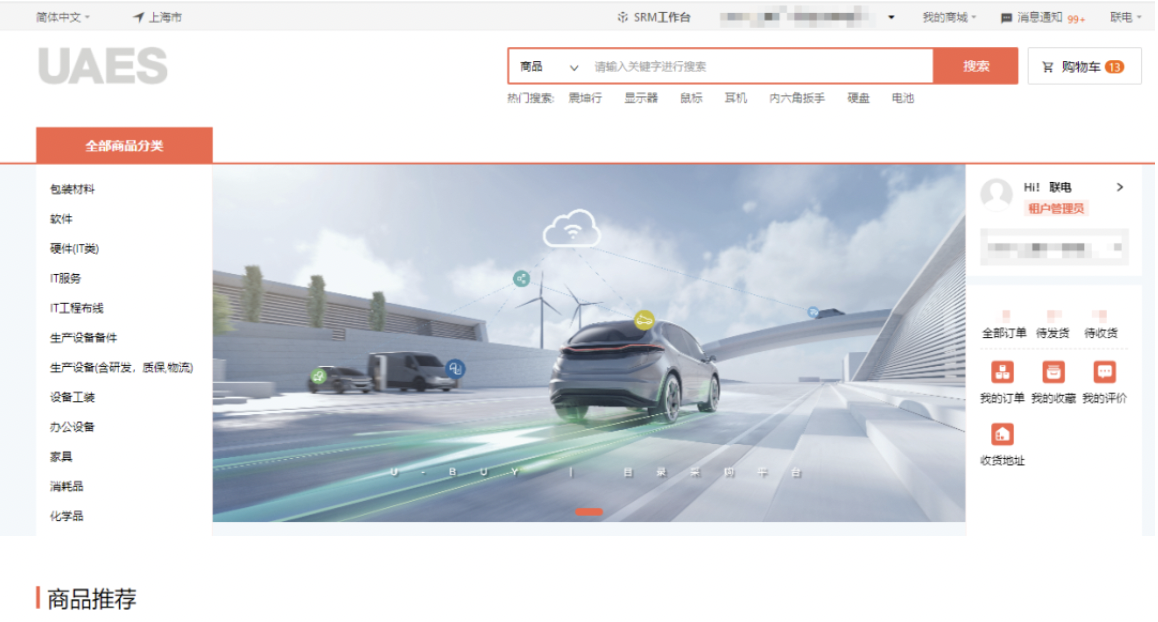Open 收货地址 address icon
This screenshot has width=1158, height=622.
[x=1000, y=434]
